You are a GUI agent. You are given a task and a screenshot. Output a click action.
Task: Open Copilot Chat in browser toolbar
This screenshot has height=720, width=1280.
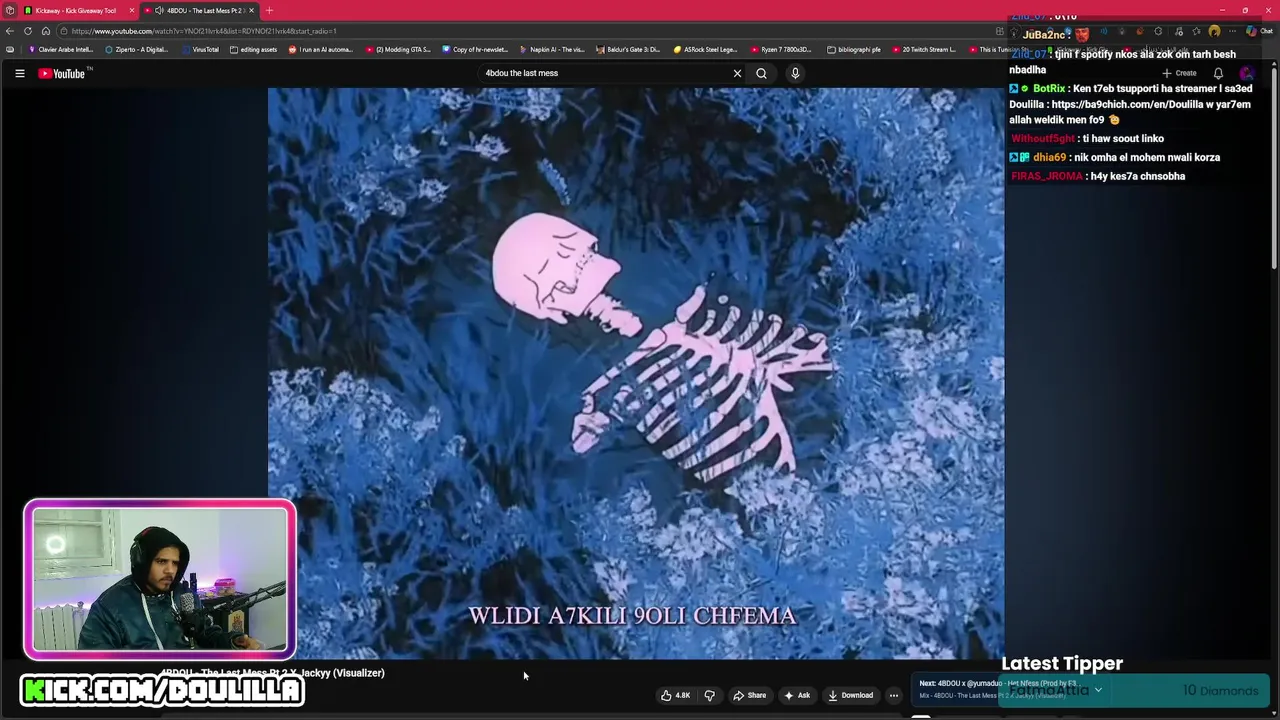click(x=1258, y=31)
